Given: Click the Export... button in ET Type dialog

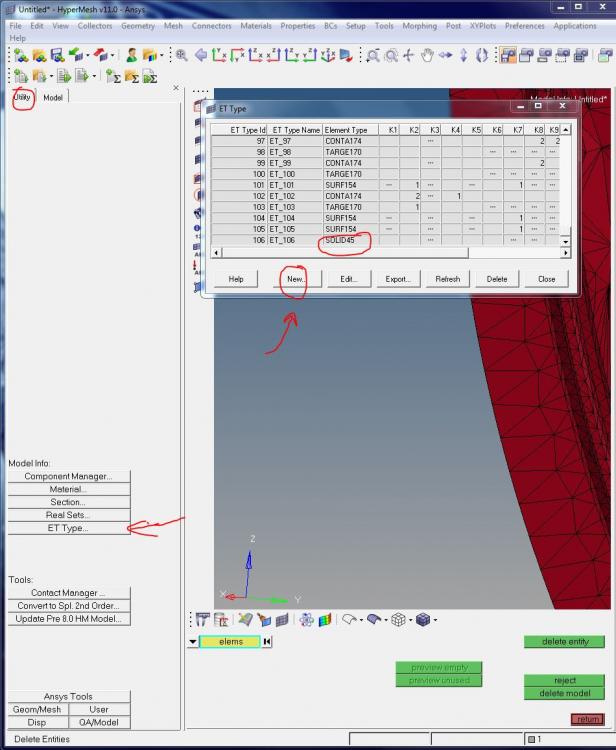Looking at the screenshot, I should tap(398, 279).
